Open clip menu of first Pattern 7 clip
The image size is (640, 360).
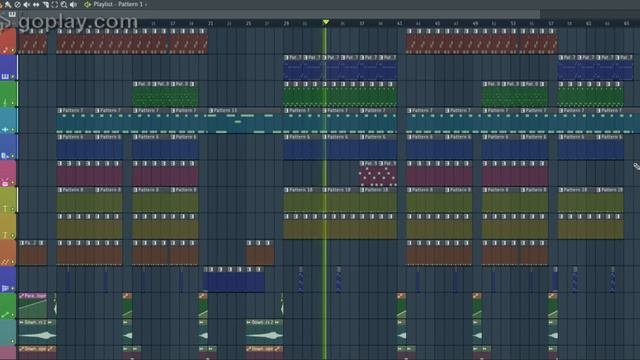pos(60,111)
